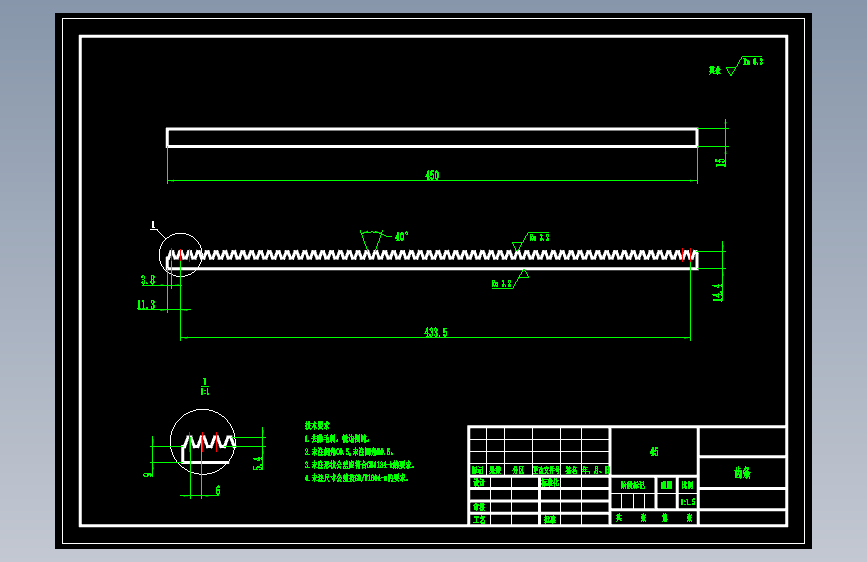
Task: Click the 工艺 row label
Action: [x=479, y=520]
